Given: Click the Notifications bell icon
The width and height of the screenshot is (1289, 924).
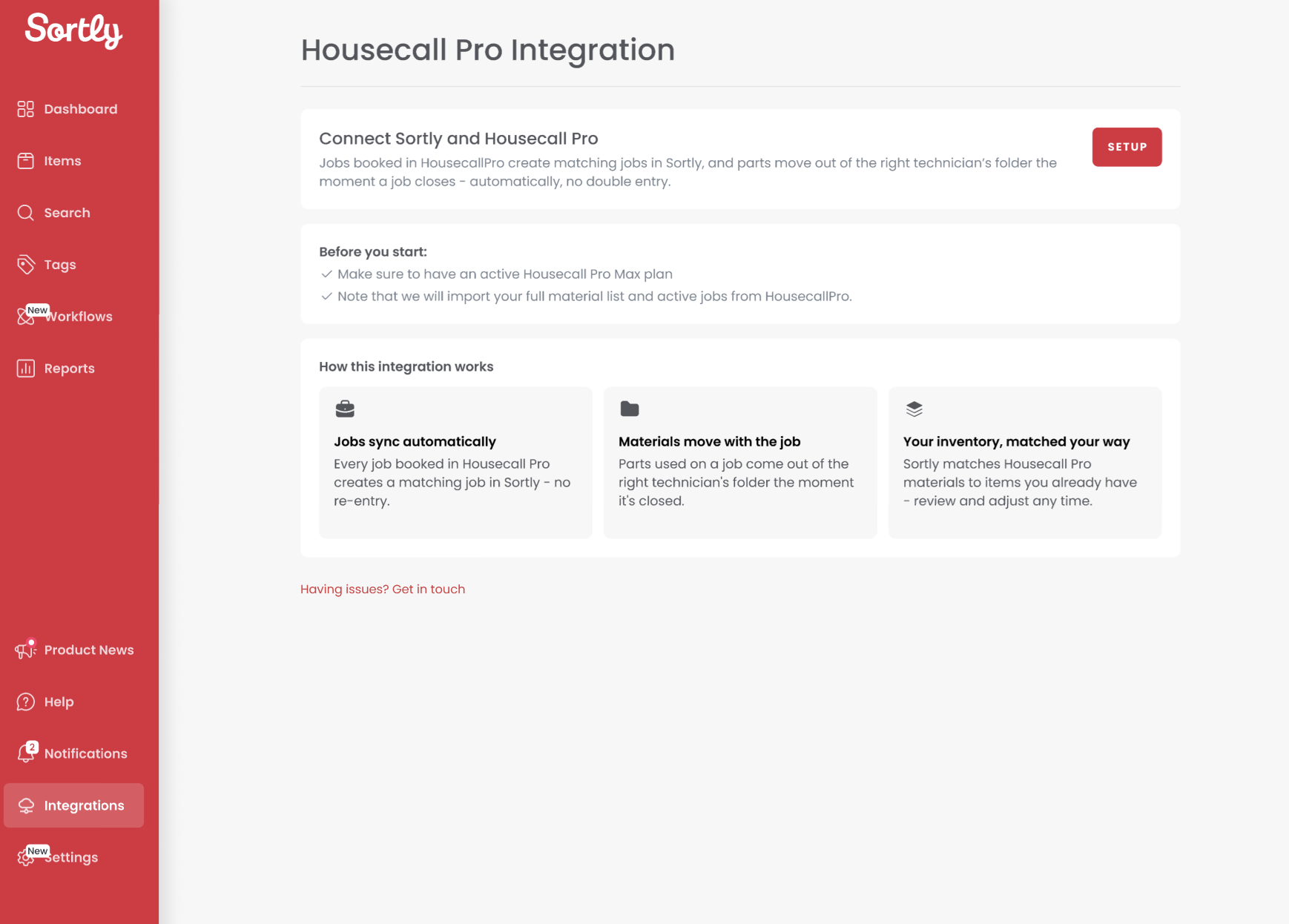Looking at the screenshot, I should [x=26, y=754].
